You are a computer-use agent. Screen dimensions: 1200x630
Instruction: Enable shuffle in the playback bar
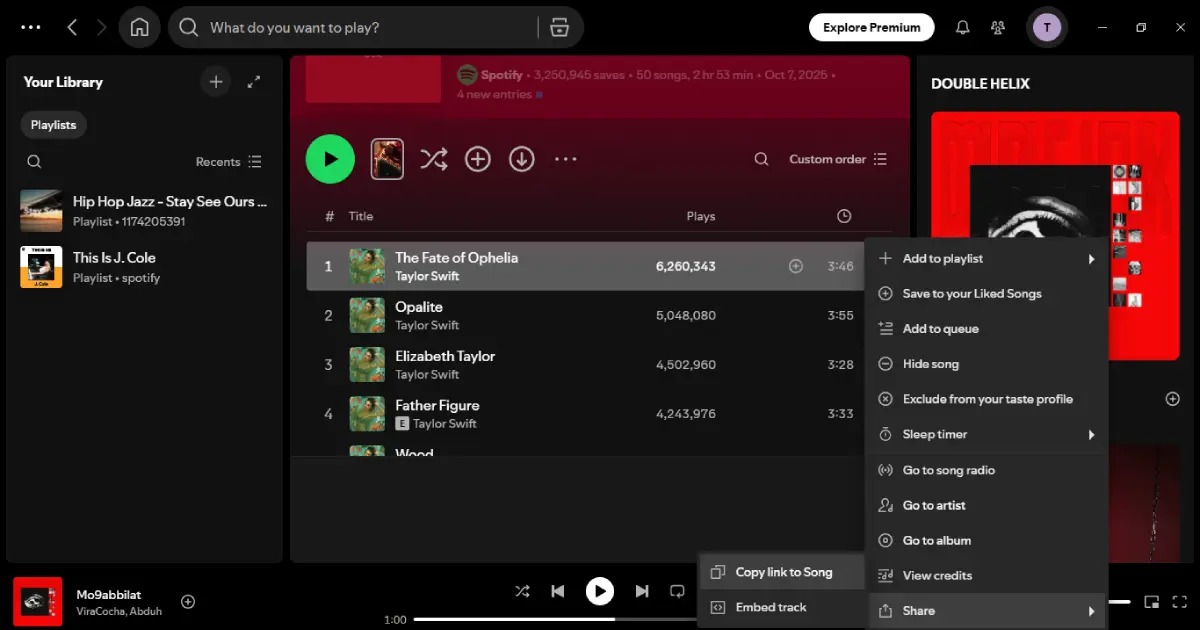point(522,591)
